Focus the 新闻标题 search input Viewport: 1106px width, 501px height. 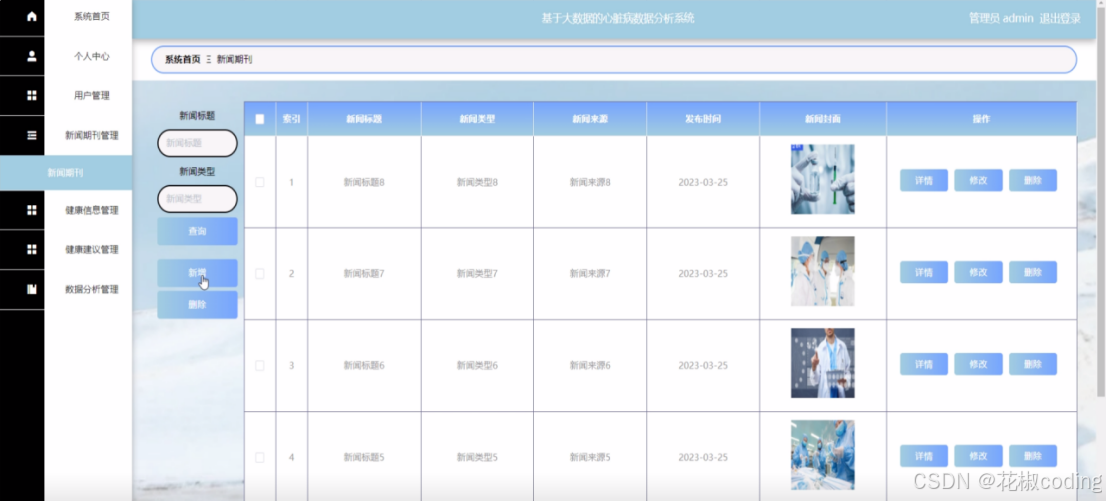click(198, 143)
